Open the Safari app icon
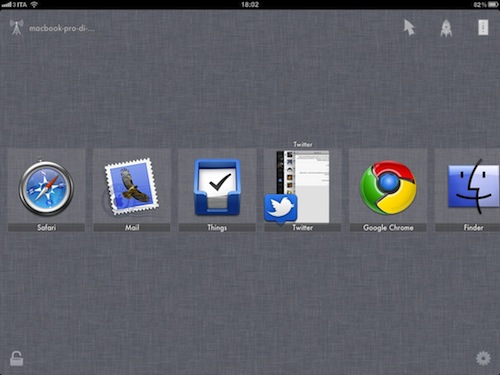This screenshot has height=375, width=500. point(46,188)
